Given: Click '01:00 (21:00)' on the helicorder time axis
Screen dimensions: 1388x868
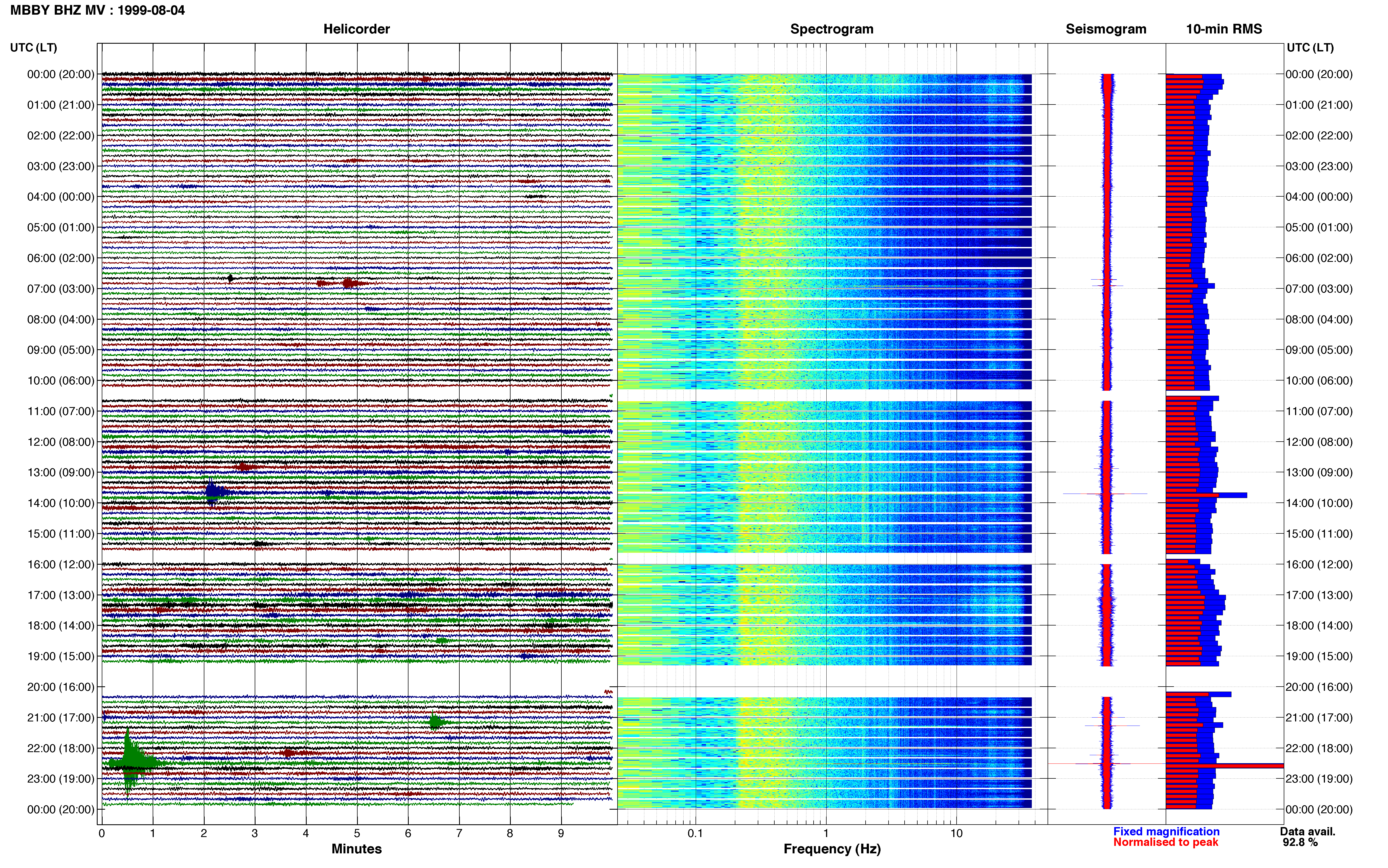Looking at the screenshot, I should (x=61, y=105).
